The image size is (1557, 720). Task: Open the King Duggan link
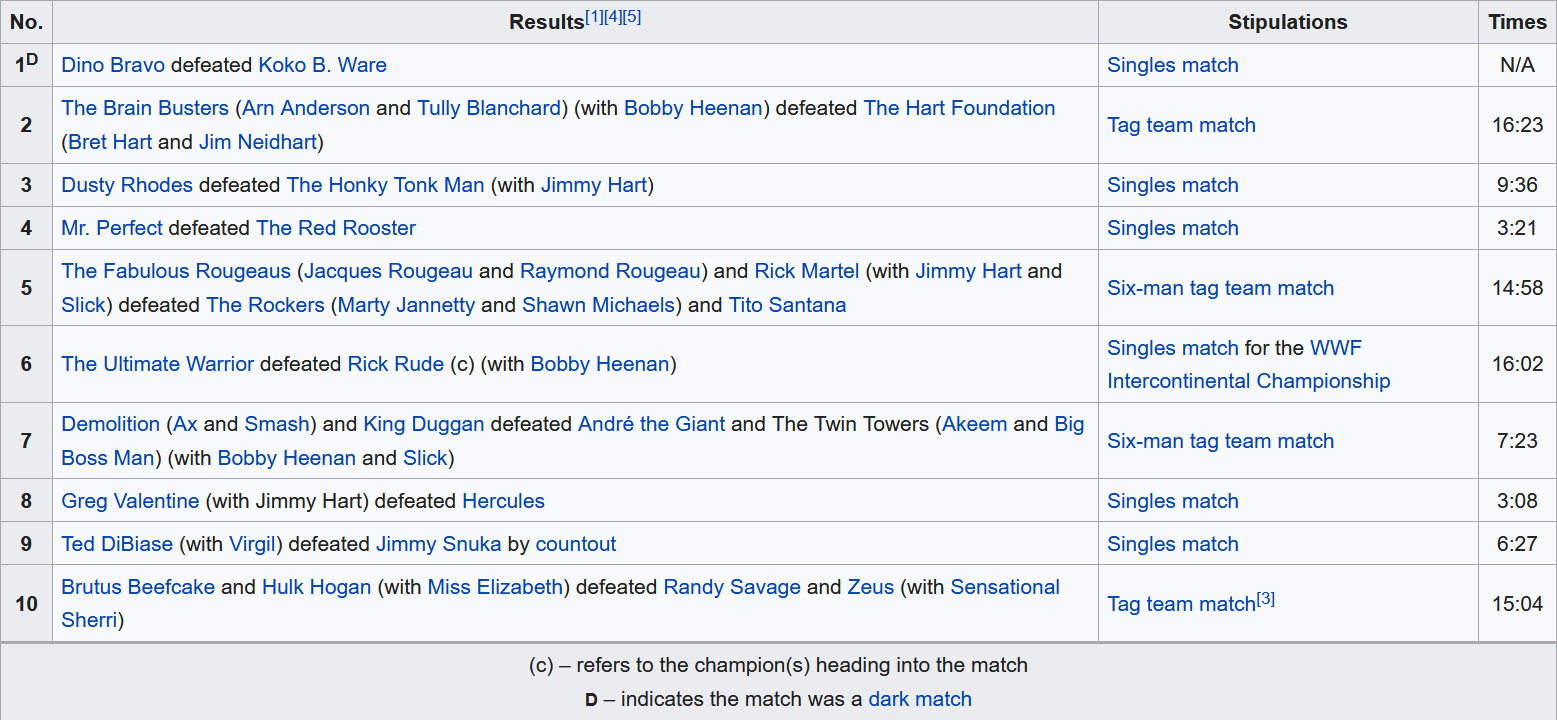(423, 424)
